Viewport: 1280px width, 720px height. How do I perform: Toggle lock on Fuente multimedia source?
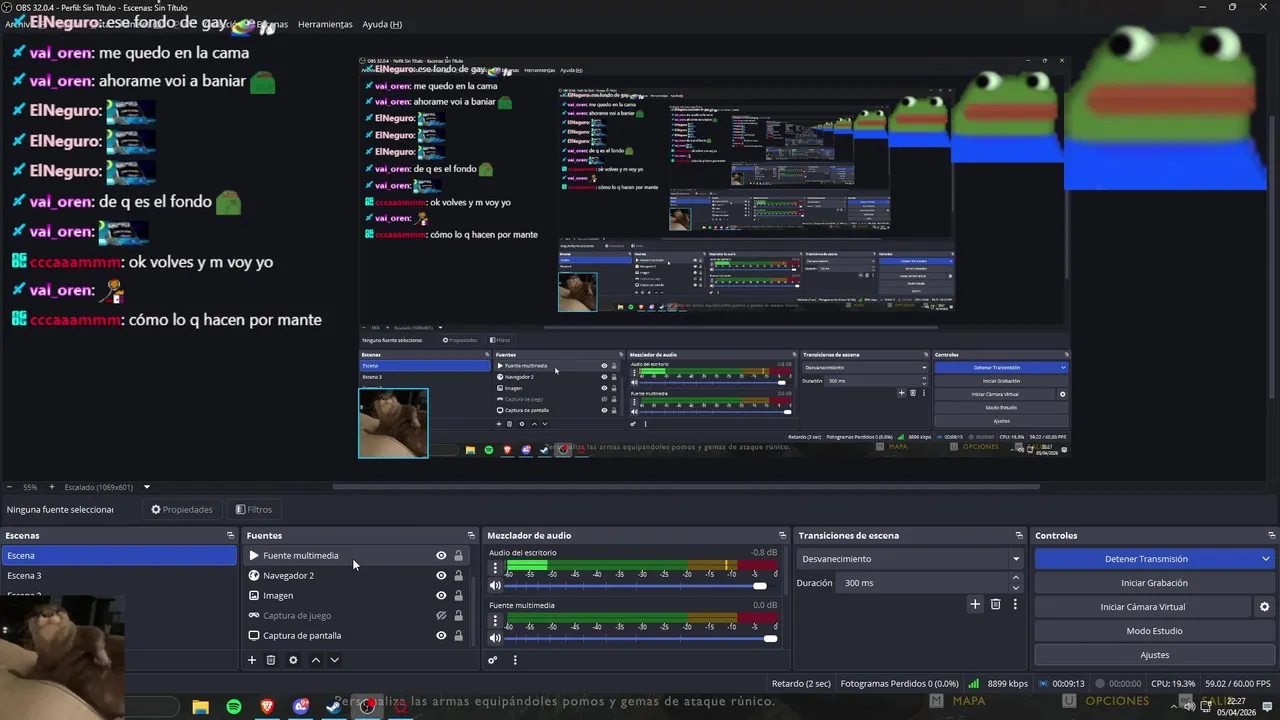point(459,555)
